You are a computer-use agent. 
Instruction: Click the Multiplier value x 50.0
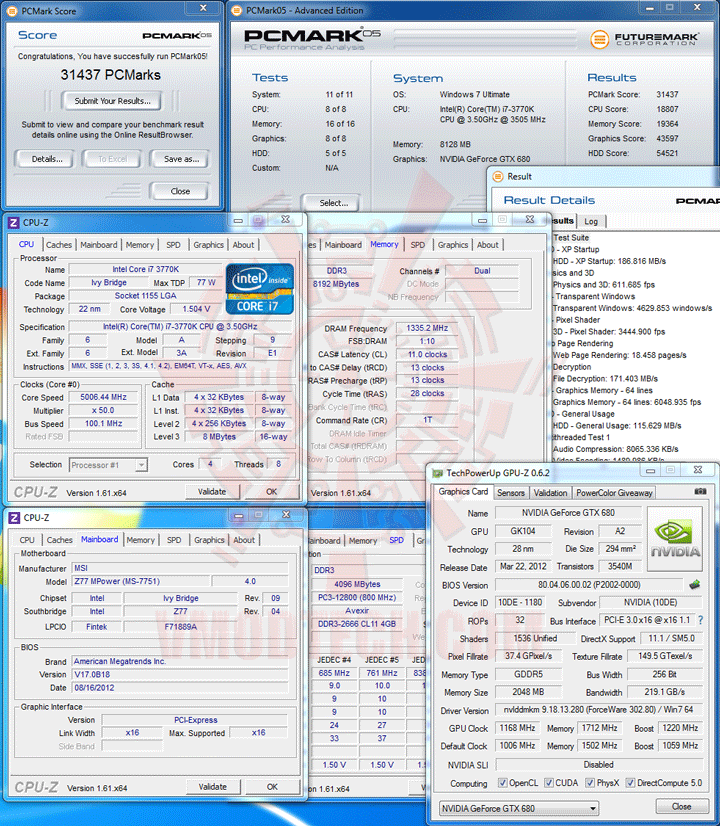(103, 410)
